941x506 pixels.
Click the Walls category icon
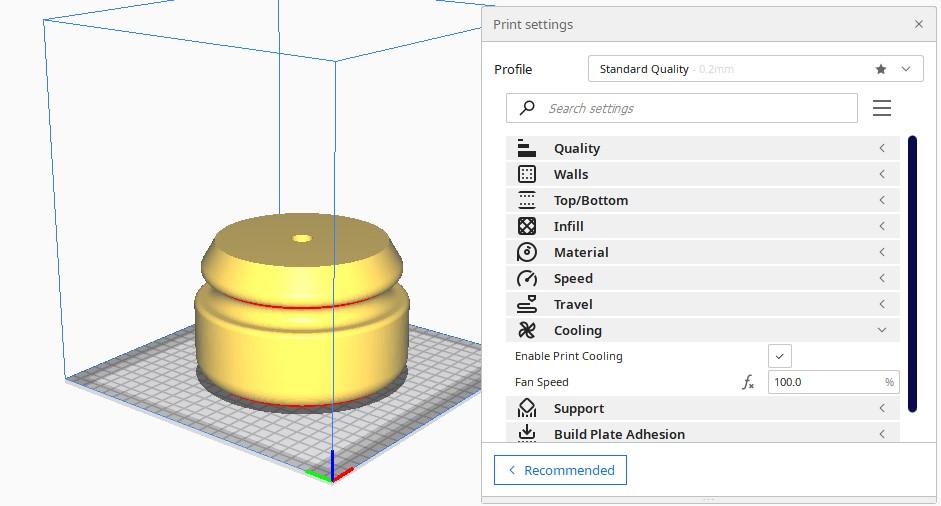pos(526,174)
